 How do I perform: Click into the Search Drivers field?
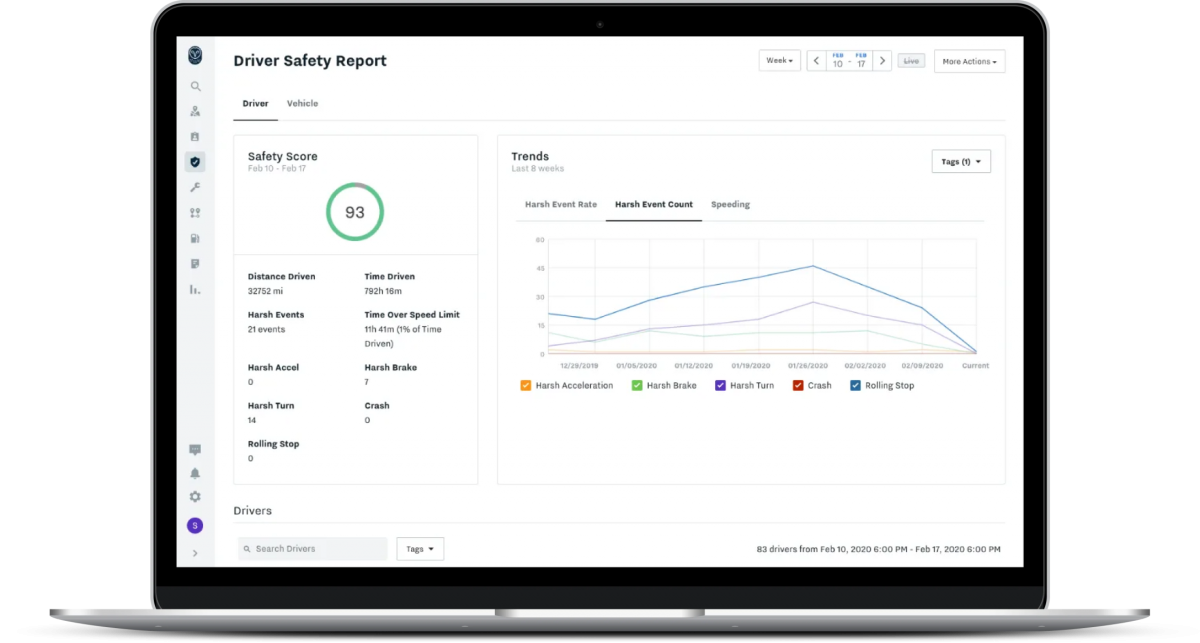tap(312, 549)
